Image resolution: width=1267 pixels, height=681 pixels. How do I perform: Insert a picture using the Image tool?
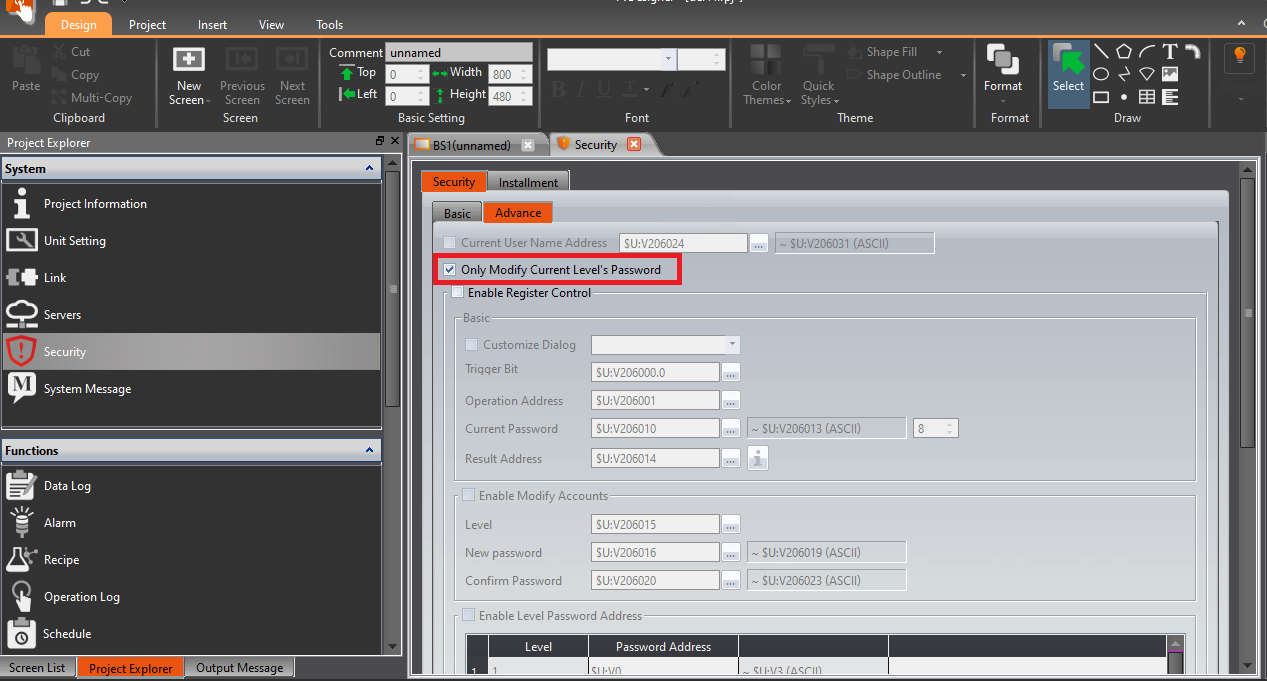pyautogui.click(x=1169, y=74)
